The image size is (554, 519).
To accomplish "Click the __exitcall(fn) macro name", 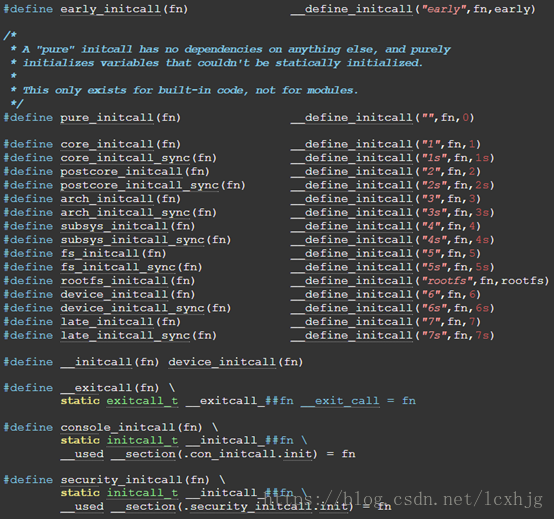I will pos(96,388).
